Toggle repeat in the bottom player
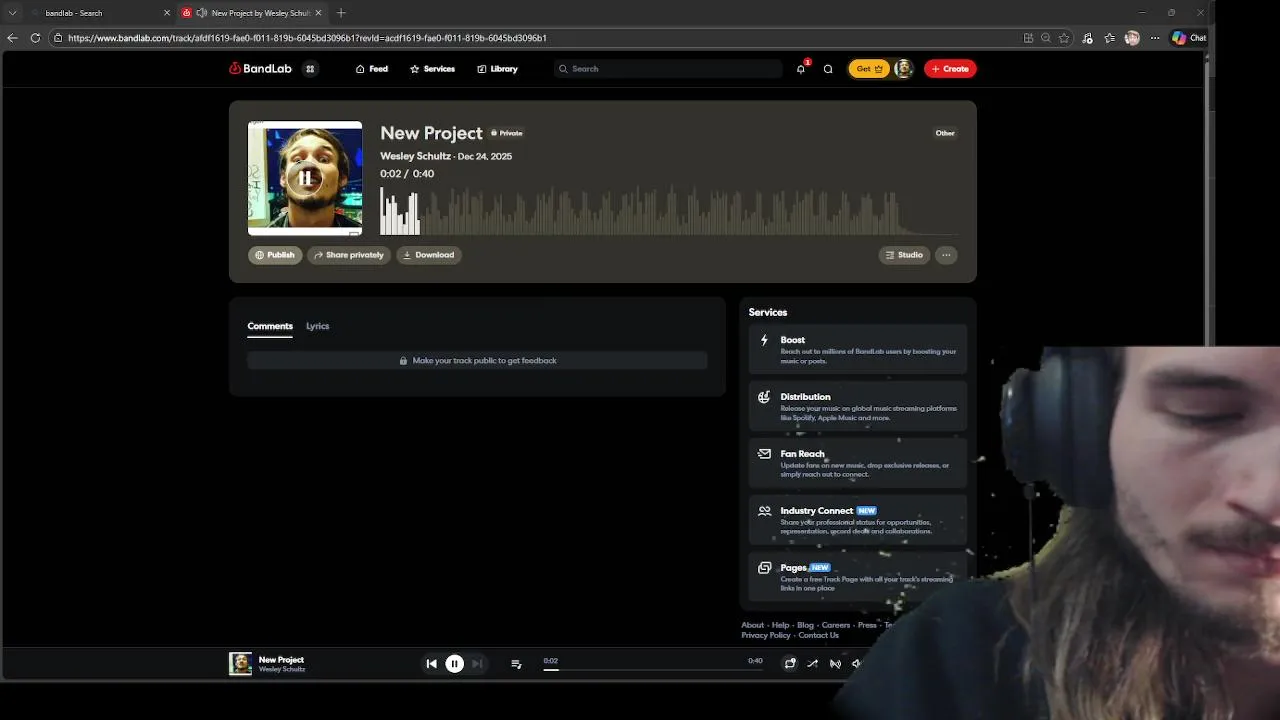 click(790, 663)
